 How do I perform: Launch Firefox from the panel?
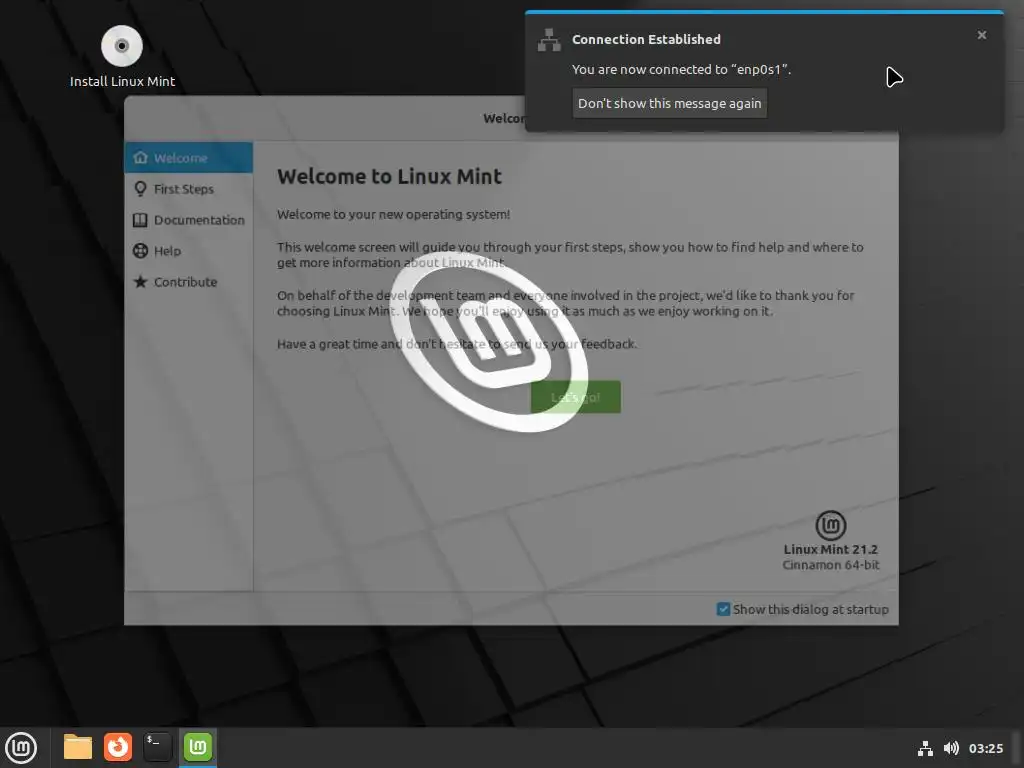(x=118, y=747)
